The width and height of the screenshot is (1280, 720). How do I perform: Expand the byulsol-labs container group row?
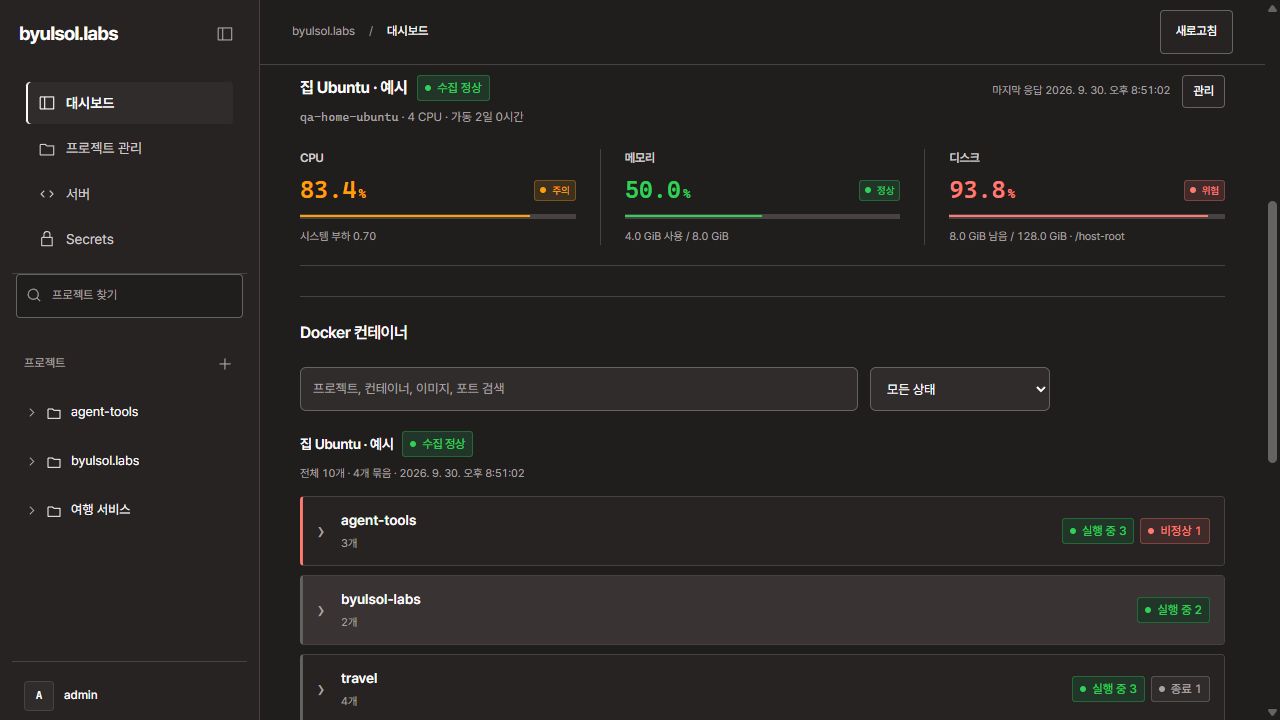pos(321,610)
